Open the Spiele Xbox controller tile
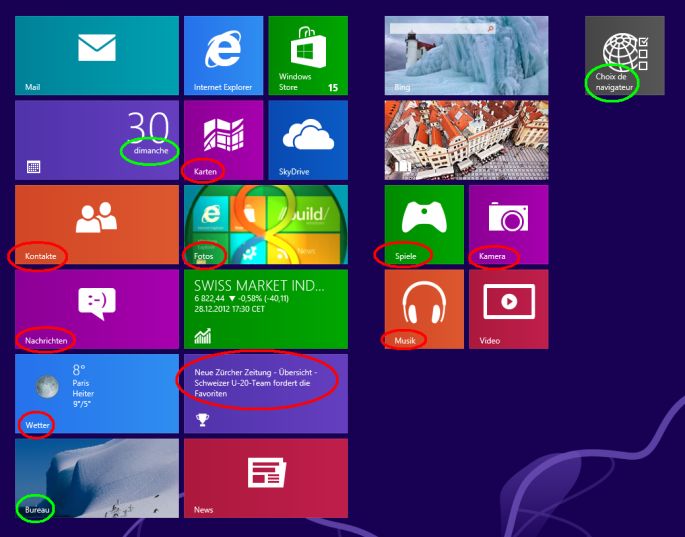Viewport: 685px width, 537px height. click(424, 225)
